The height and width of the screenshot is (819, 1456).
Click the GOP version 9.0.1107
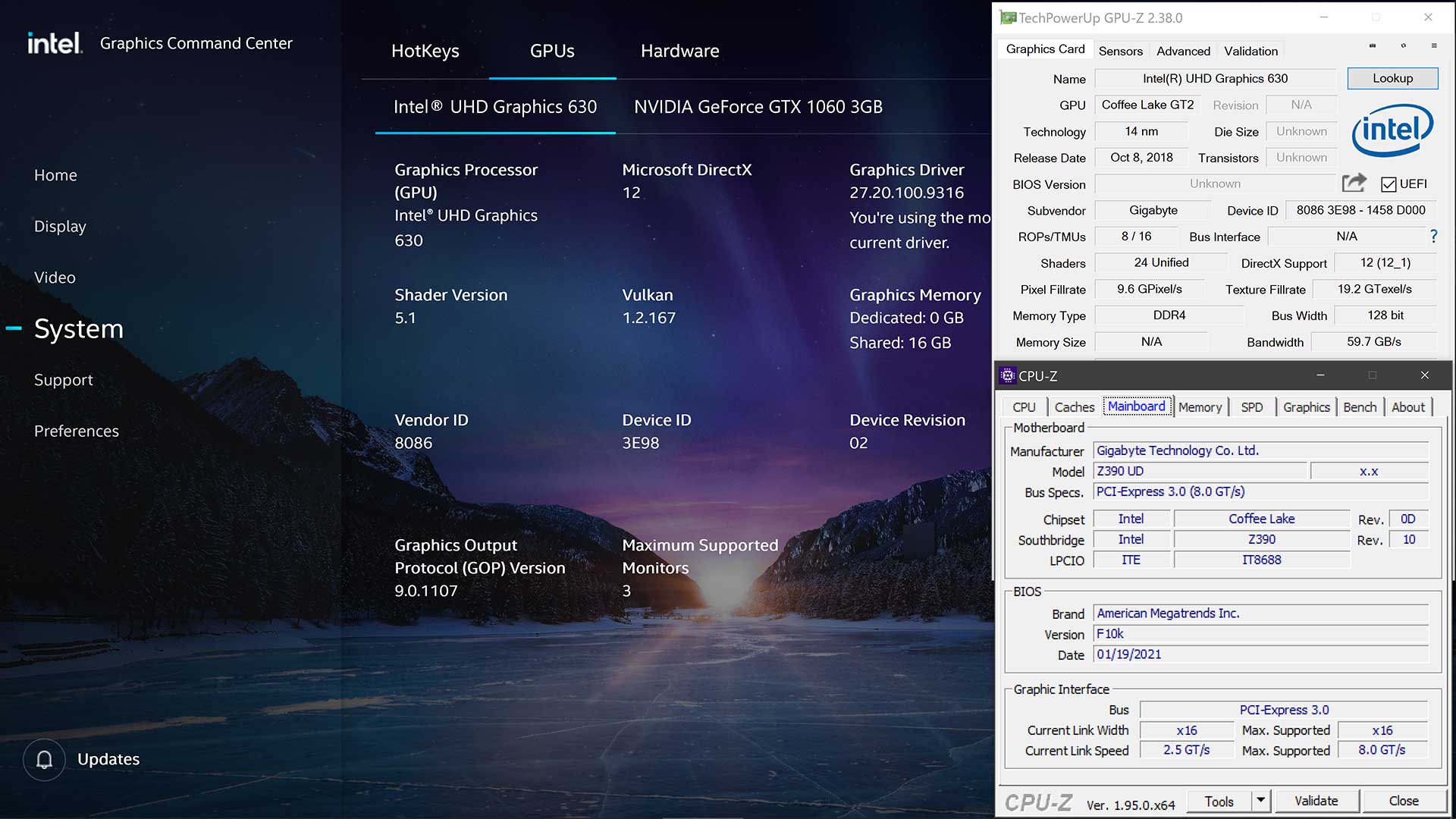click(x=425, y=591)
